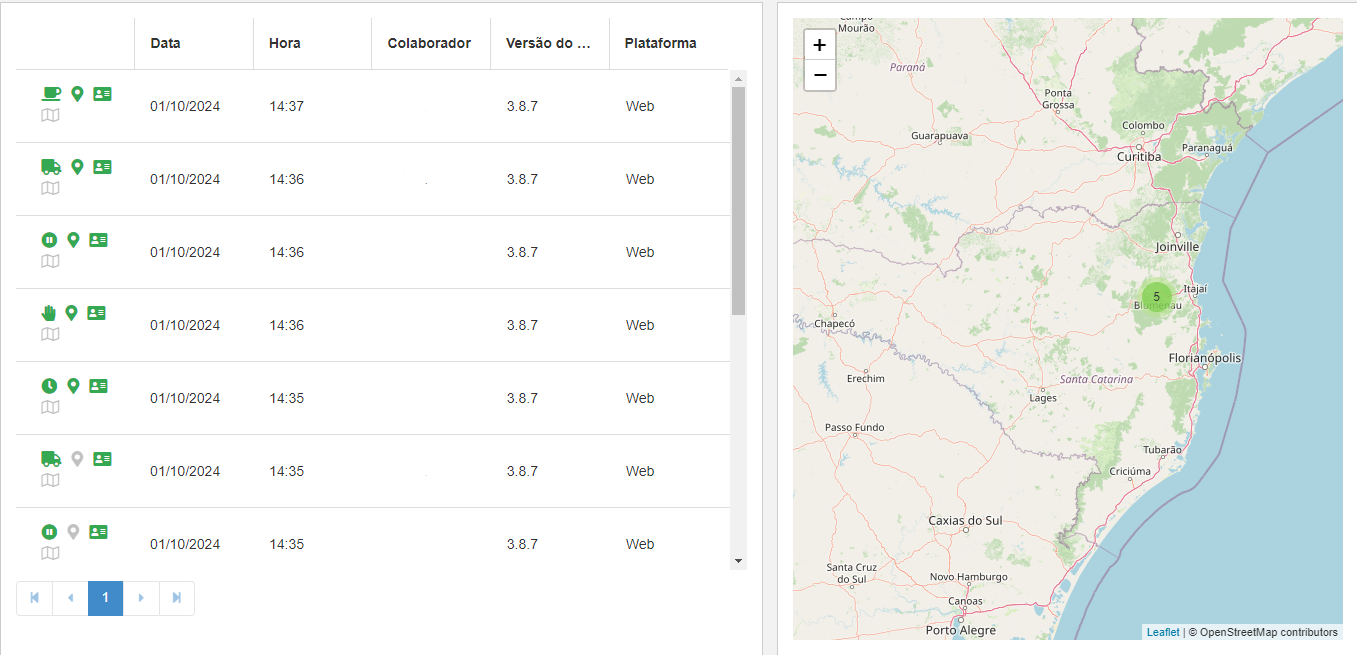Click the gray location pin beside the truck icon
Screen dimensions: 1357x655
[x=77, y=459]
